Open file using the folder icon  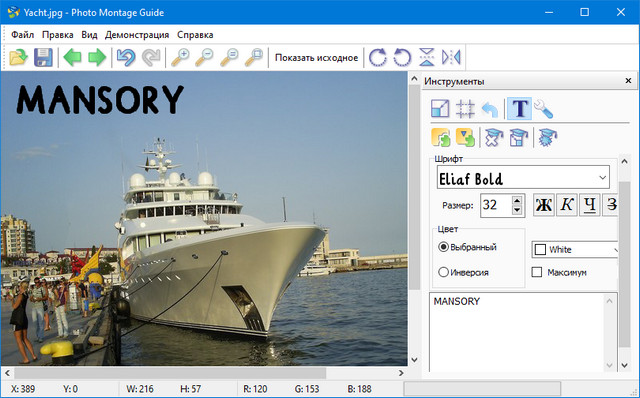(x=18, y=57)
